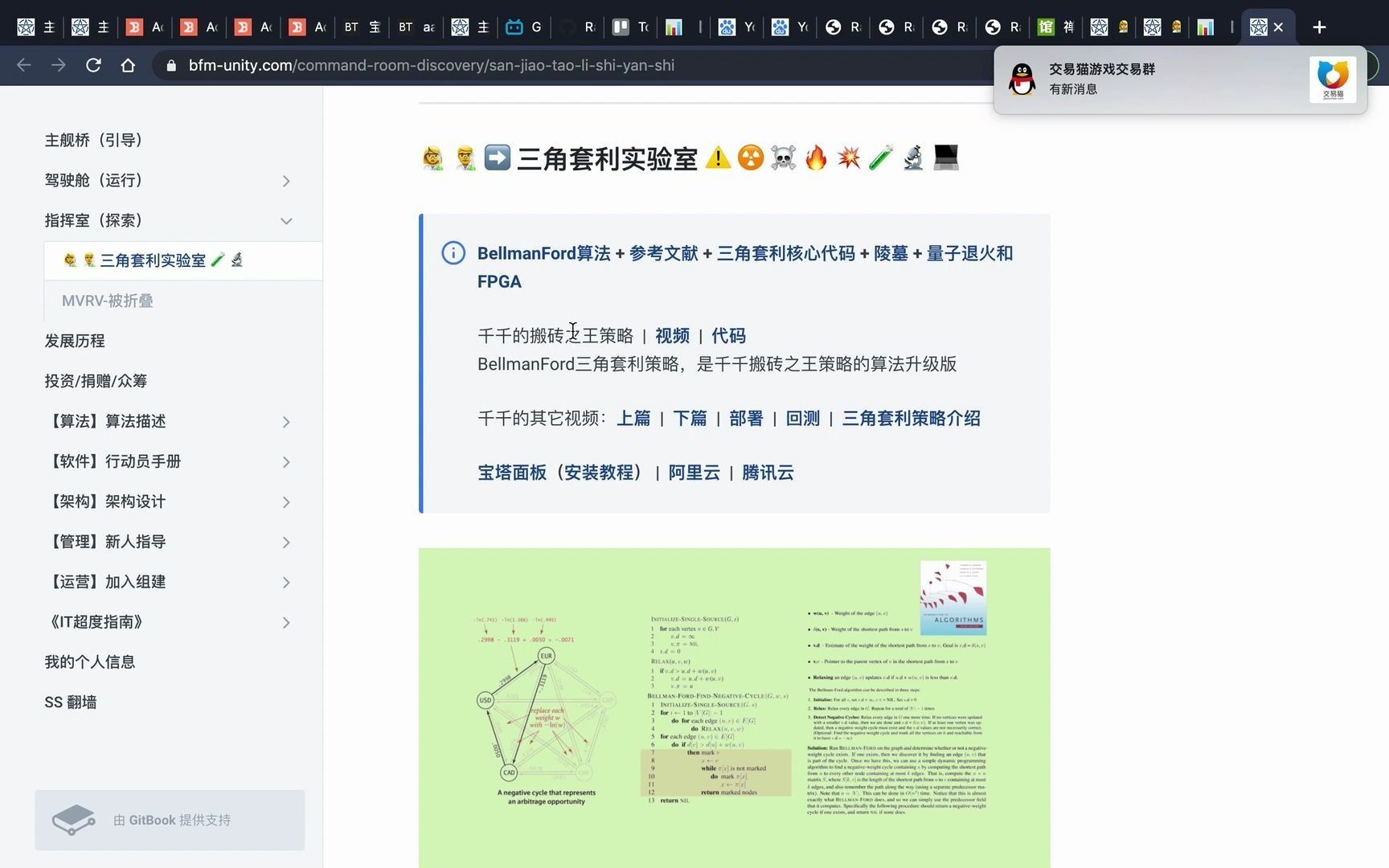Expand the 驾驶舱（运行）sidebar section

286,181
